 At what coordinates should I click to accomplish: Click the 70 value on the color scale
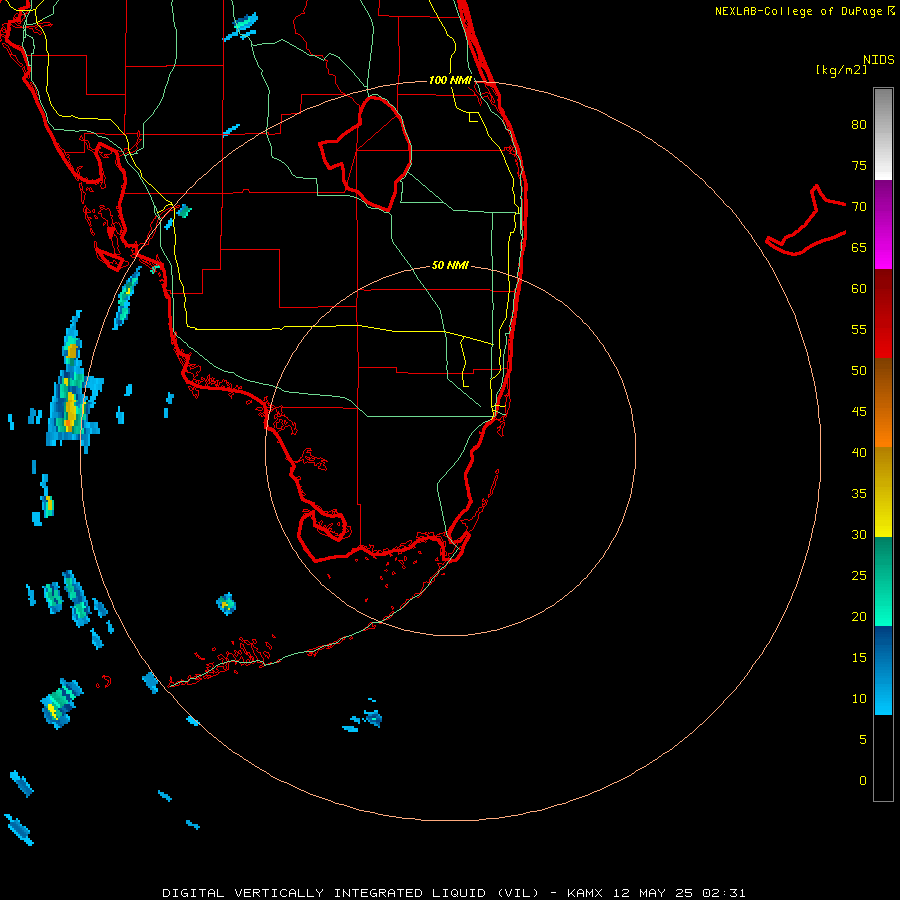859,207
